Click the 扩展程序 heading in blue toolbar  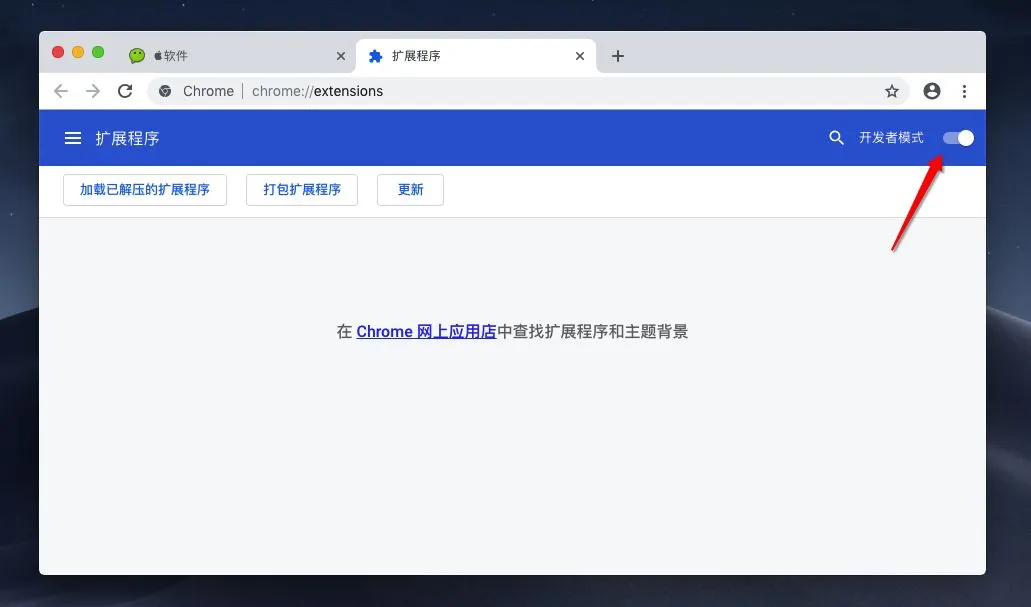(x=128, y=138)
